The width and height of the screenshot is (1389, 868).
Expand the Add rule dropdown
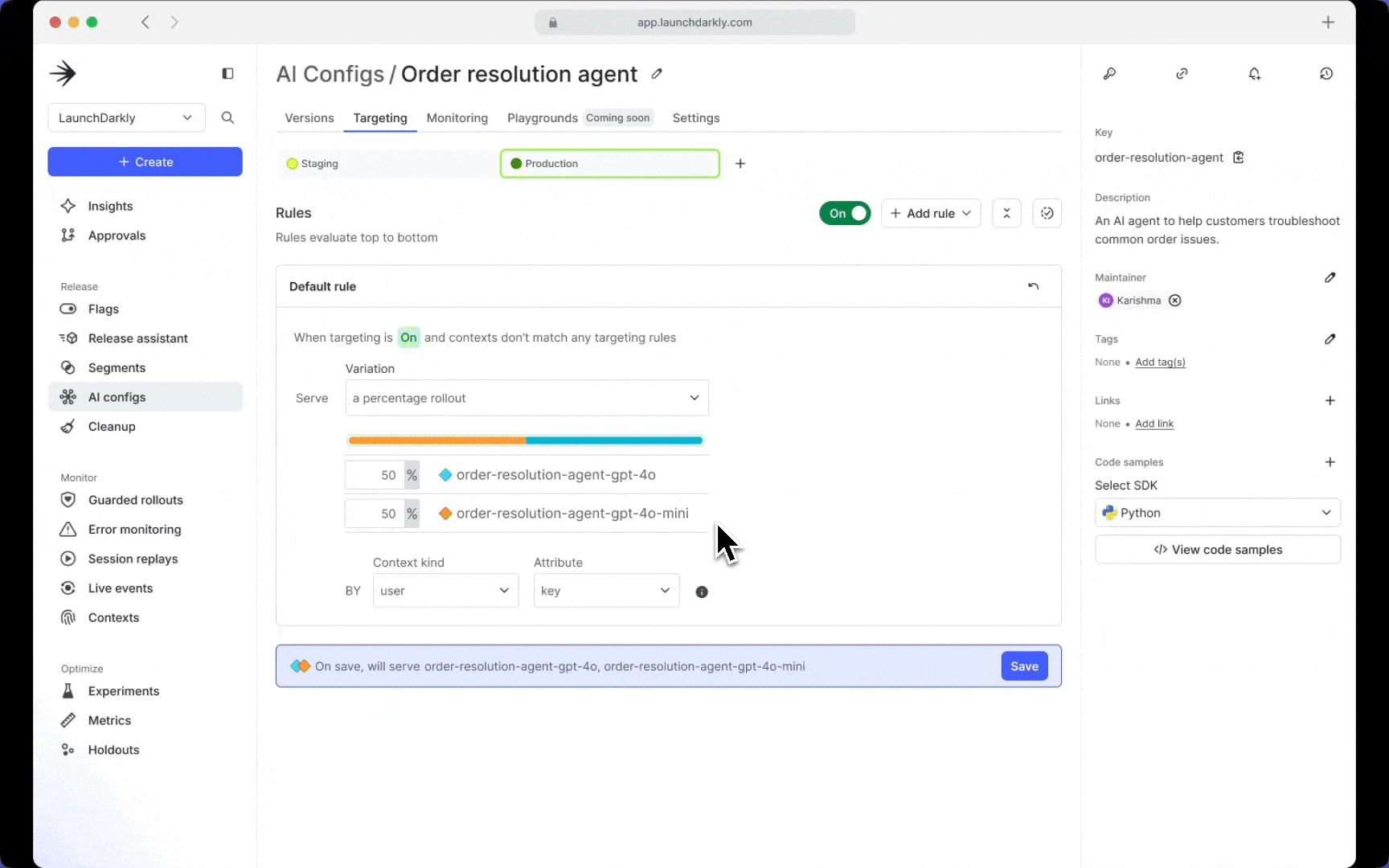tap(931, 213)
